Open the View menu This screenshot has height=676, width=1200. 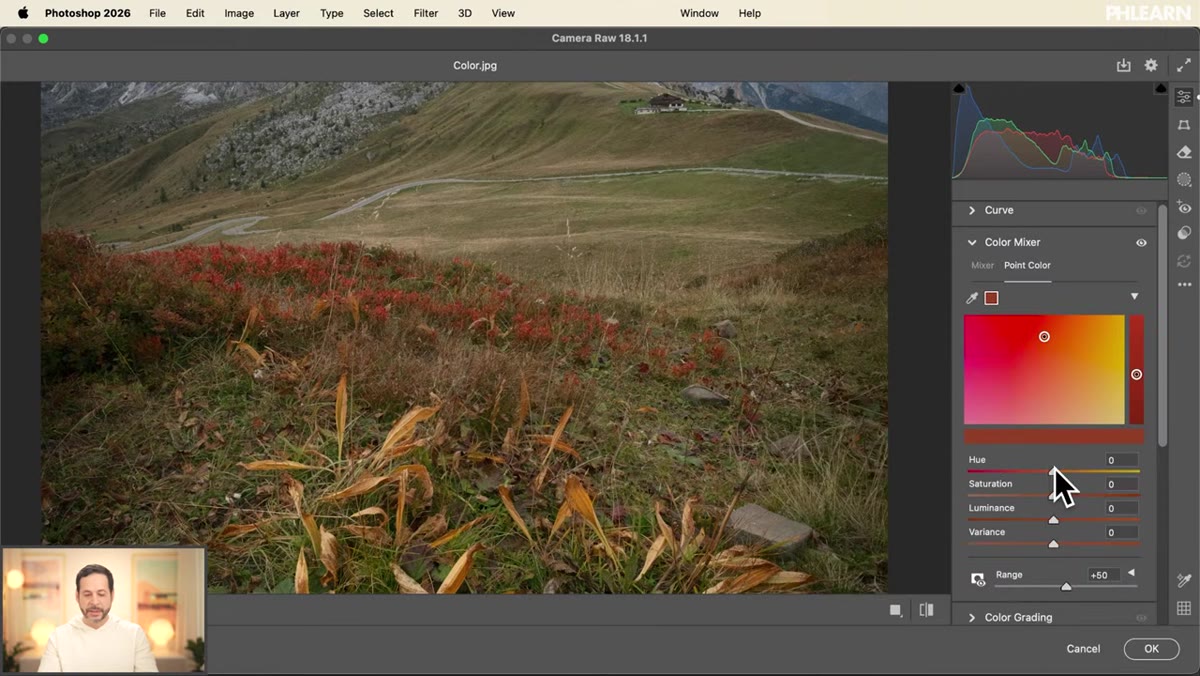tap(503, 13)
